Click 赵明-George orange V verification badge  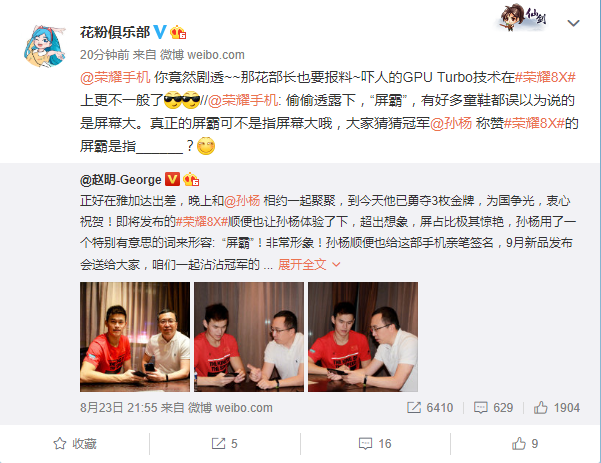(172, 179)
